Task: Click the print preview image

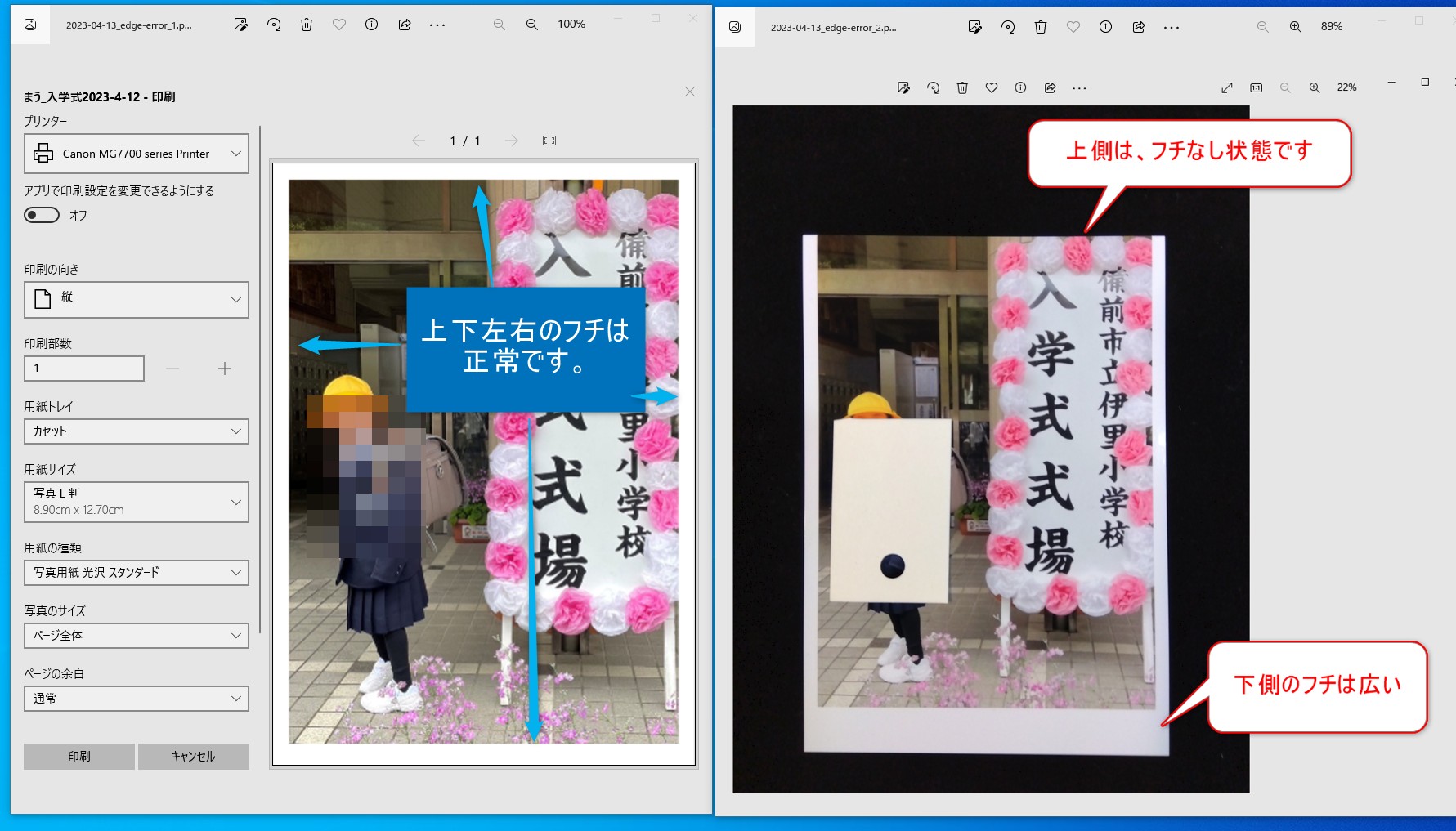Action: pyautogui.click(x=484, y=463)
